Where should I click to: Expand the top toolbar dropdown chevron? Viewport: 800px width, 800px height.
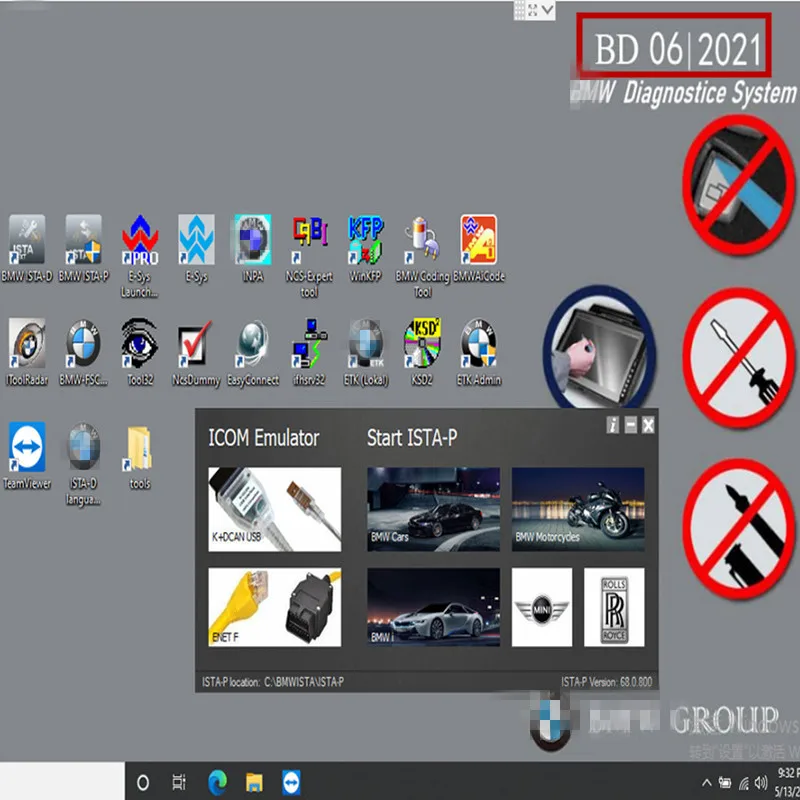(547, 10)
